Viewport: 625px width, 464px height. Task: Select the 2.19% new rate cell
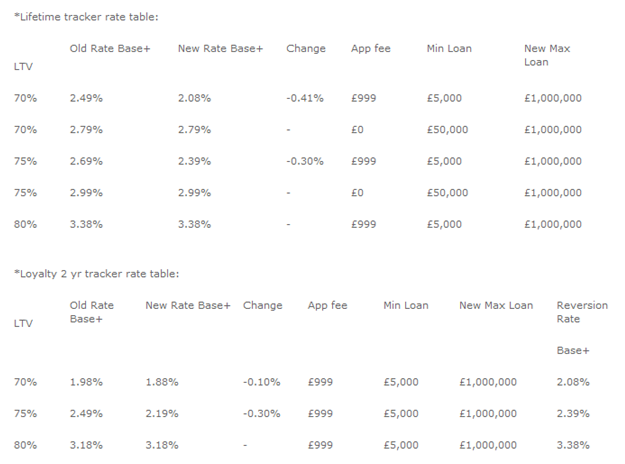(163, 413)
